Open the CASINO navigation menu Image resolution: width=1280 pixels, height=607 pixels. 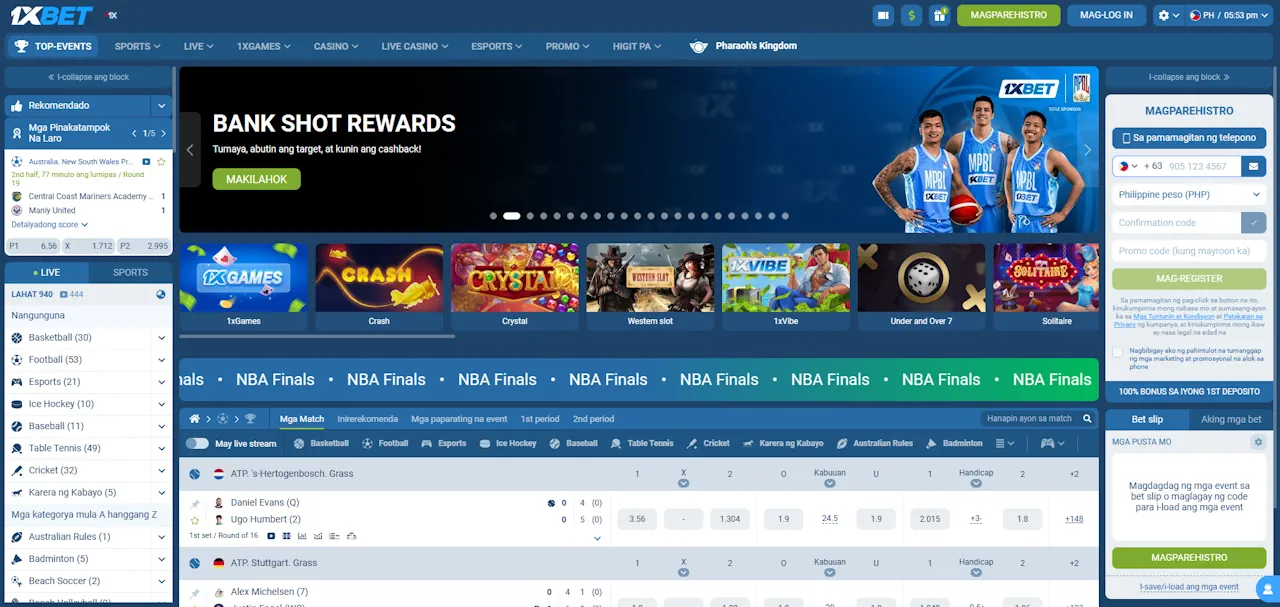pyautogui.click(x=335, y=46)
